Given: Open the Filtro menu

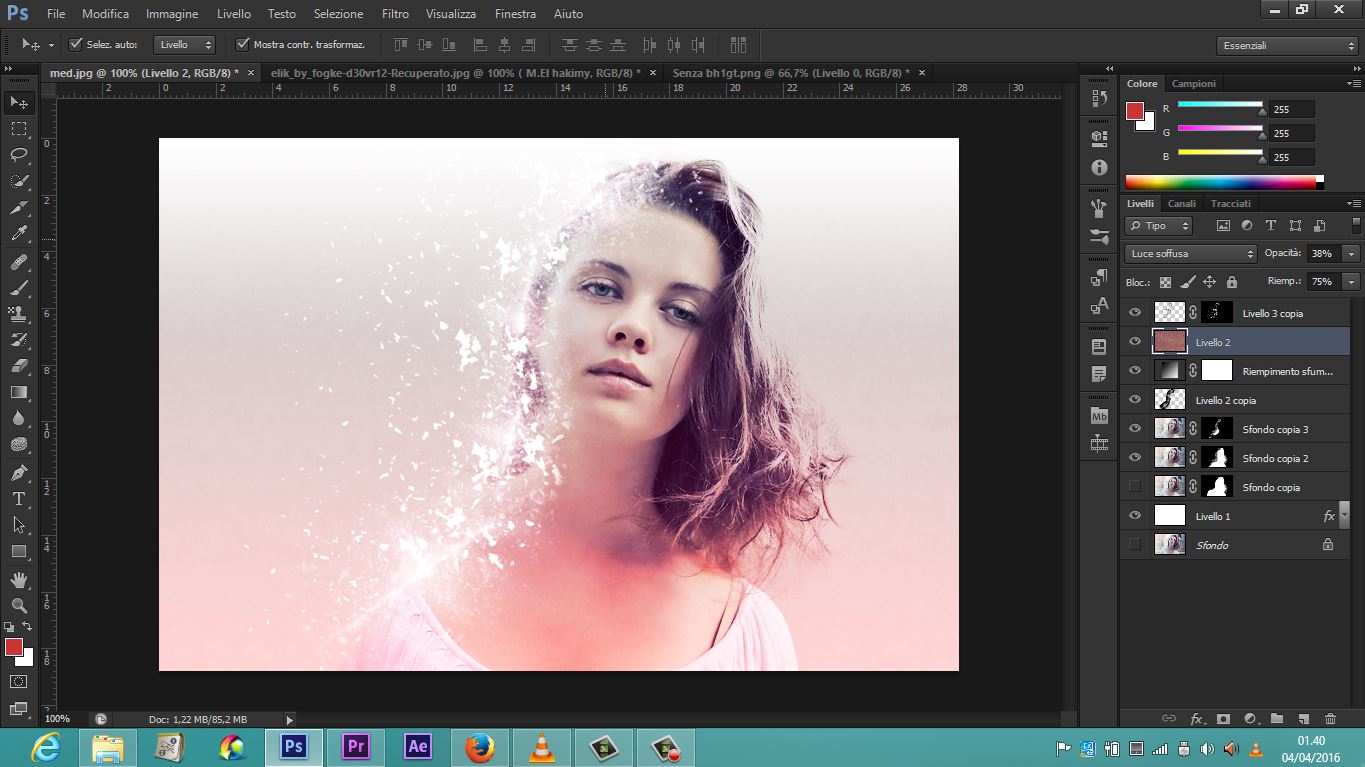Looking at the screenshot, I should 395,14.
